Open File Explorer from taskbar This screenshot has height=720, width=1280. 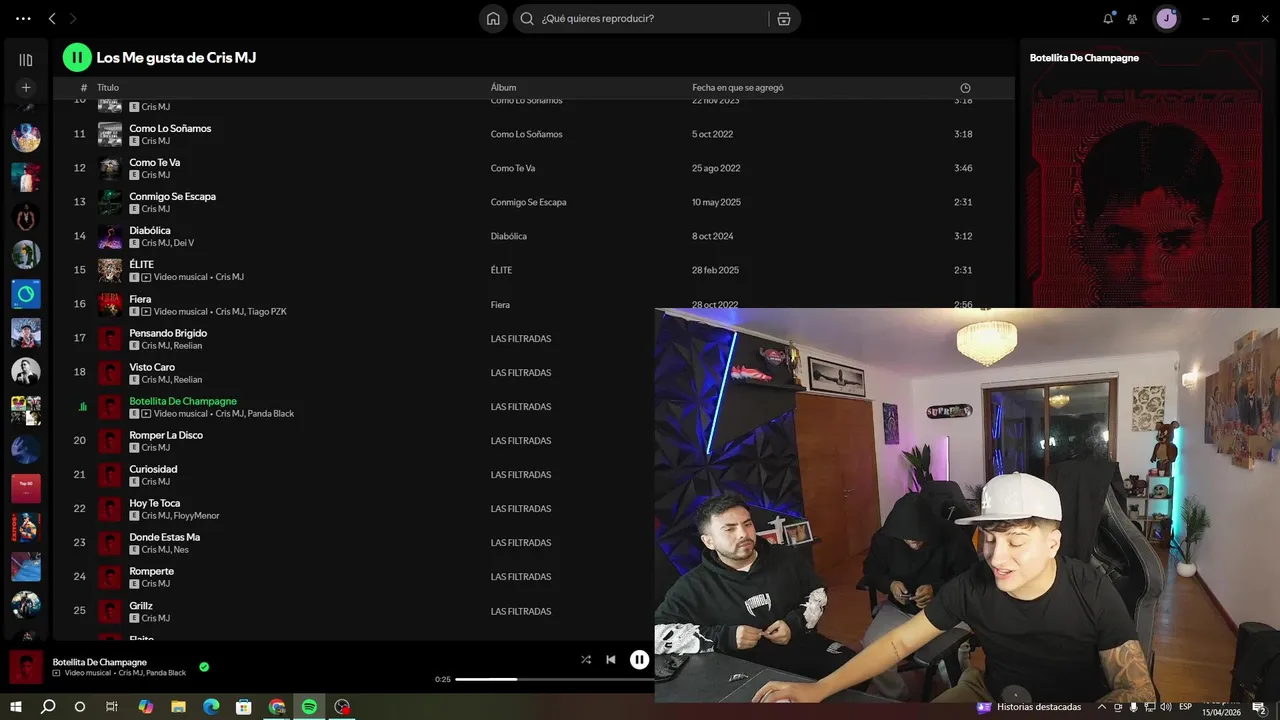coord(178,706)
